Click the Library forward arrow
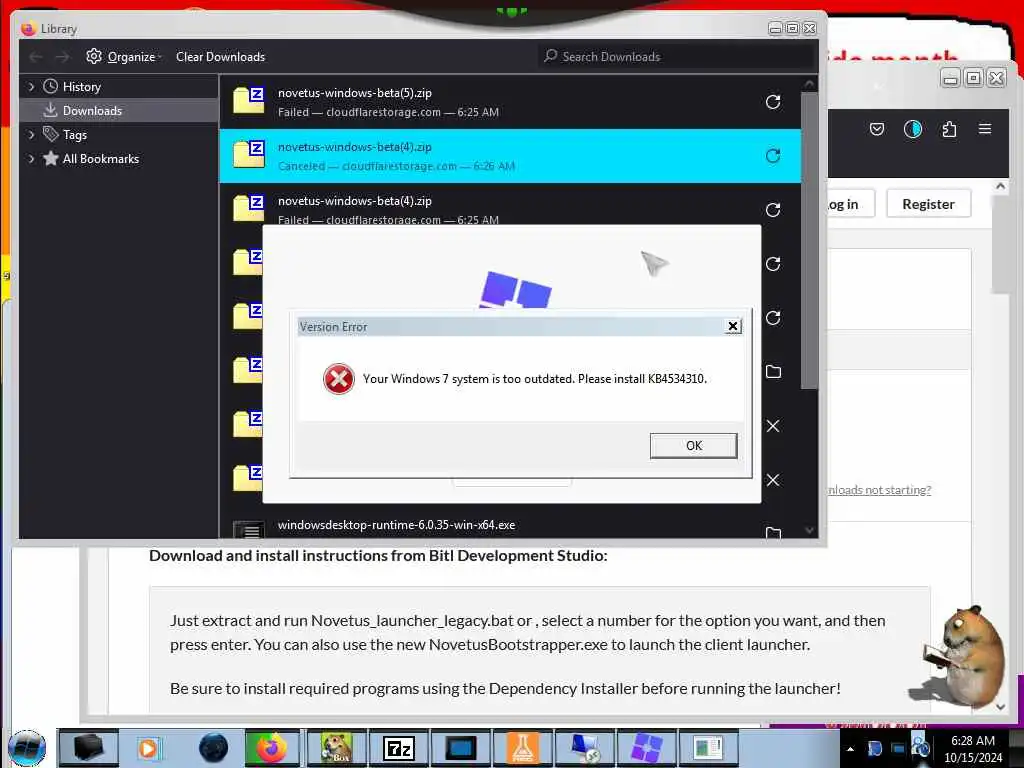 pyautogui.click(x=62, y=57)
